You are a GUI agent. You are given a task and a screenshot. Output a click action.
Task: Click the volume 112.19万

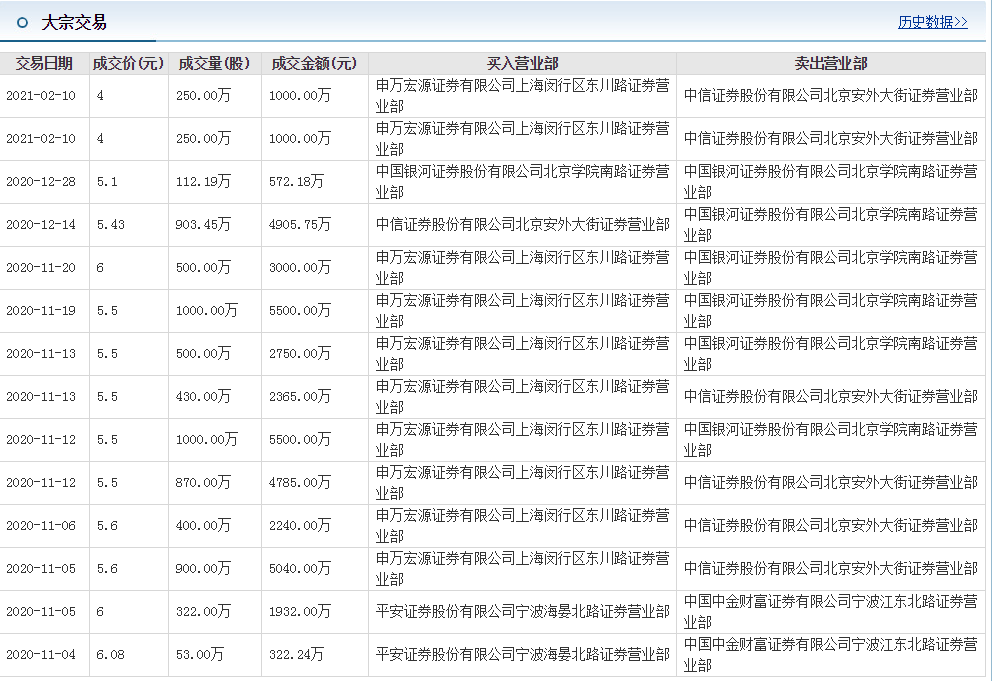point(203,182)
